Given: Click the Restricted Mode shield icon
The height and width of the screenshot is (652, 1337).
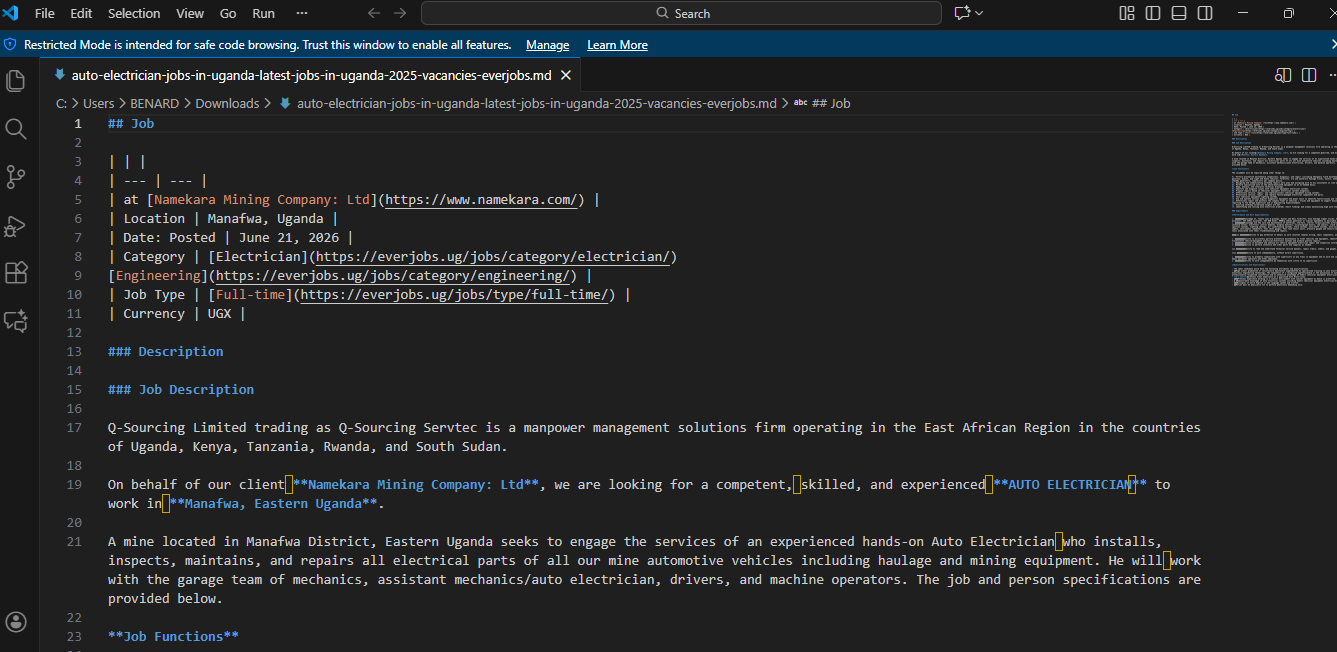Looking at the screenshot, I should click(11, 45).
